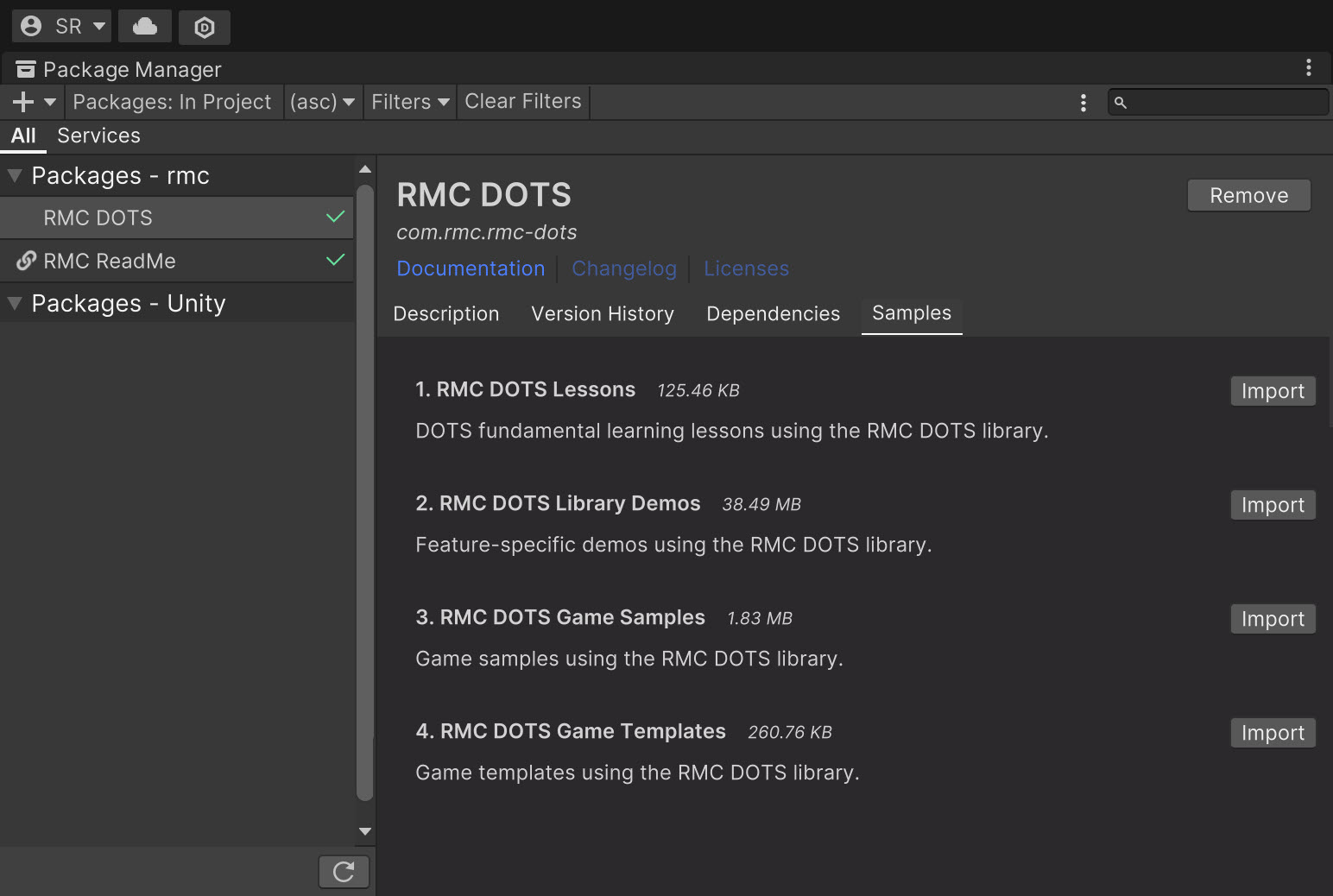
Task: Import the RMC DOTS Lessons sample
Action: tap(1272, 391)
